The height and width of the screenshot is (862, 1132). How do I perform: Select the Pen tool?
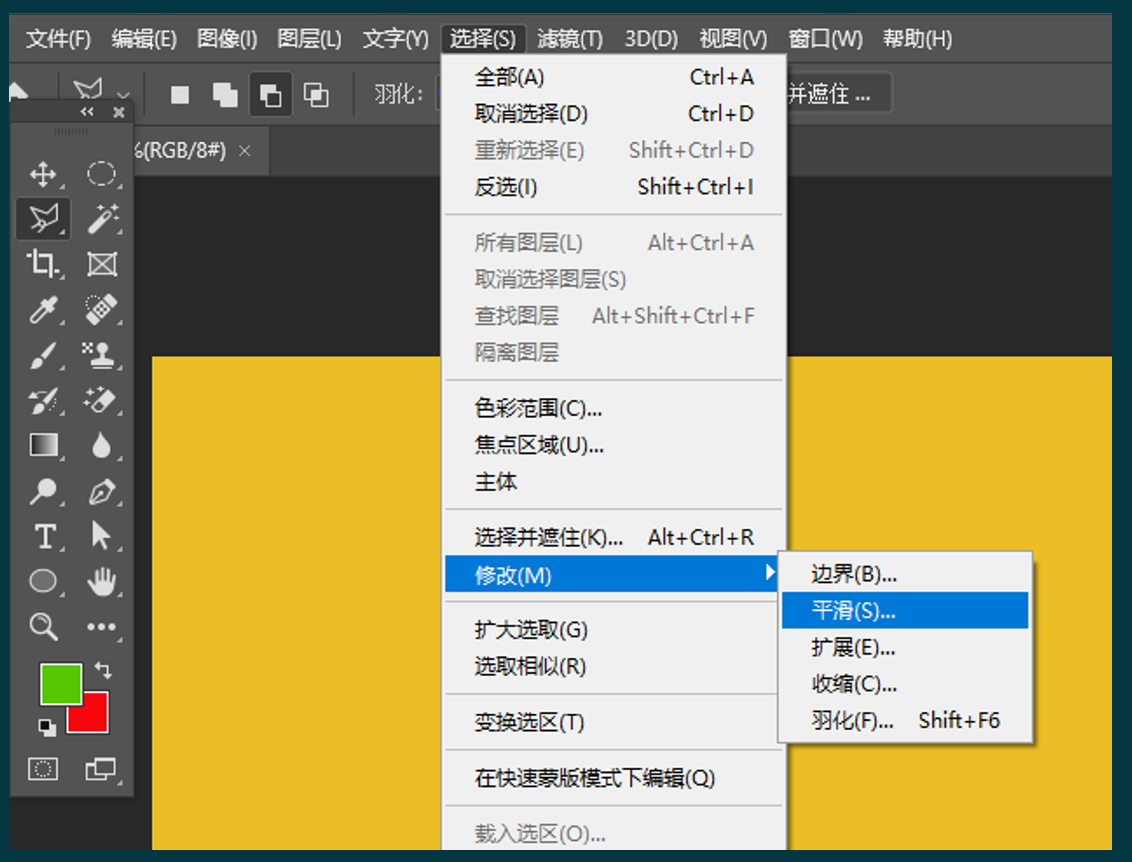[101, 492]
